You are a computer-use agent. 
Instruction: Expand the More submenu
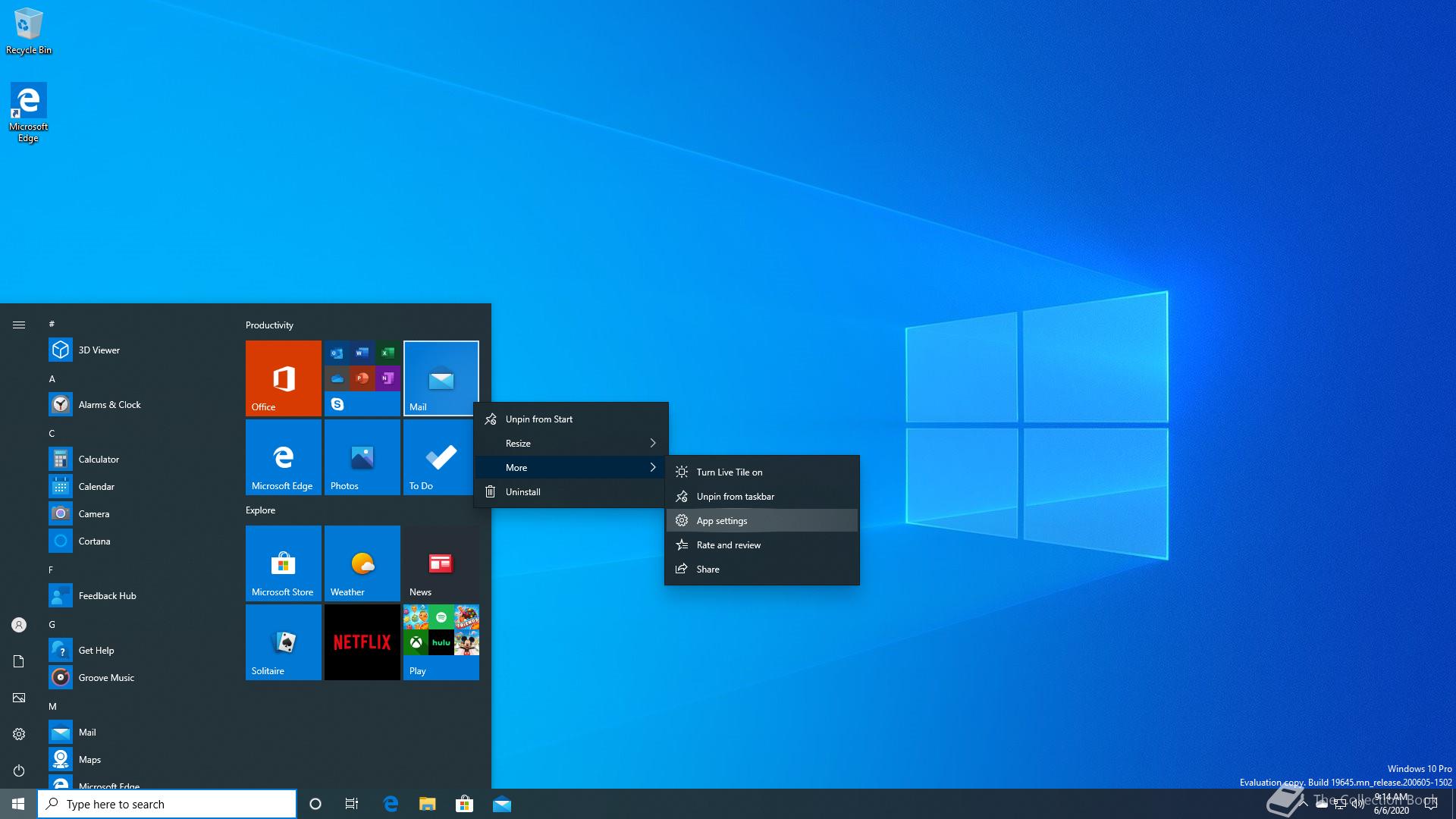571,467
